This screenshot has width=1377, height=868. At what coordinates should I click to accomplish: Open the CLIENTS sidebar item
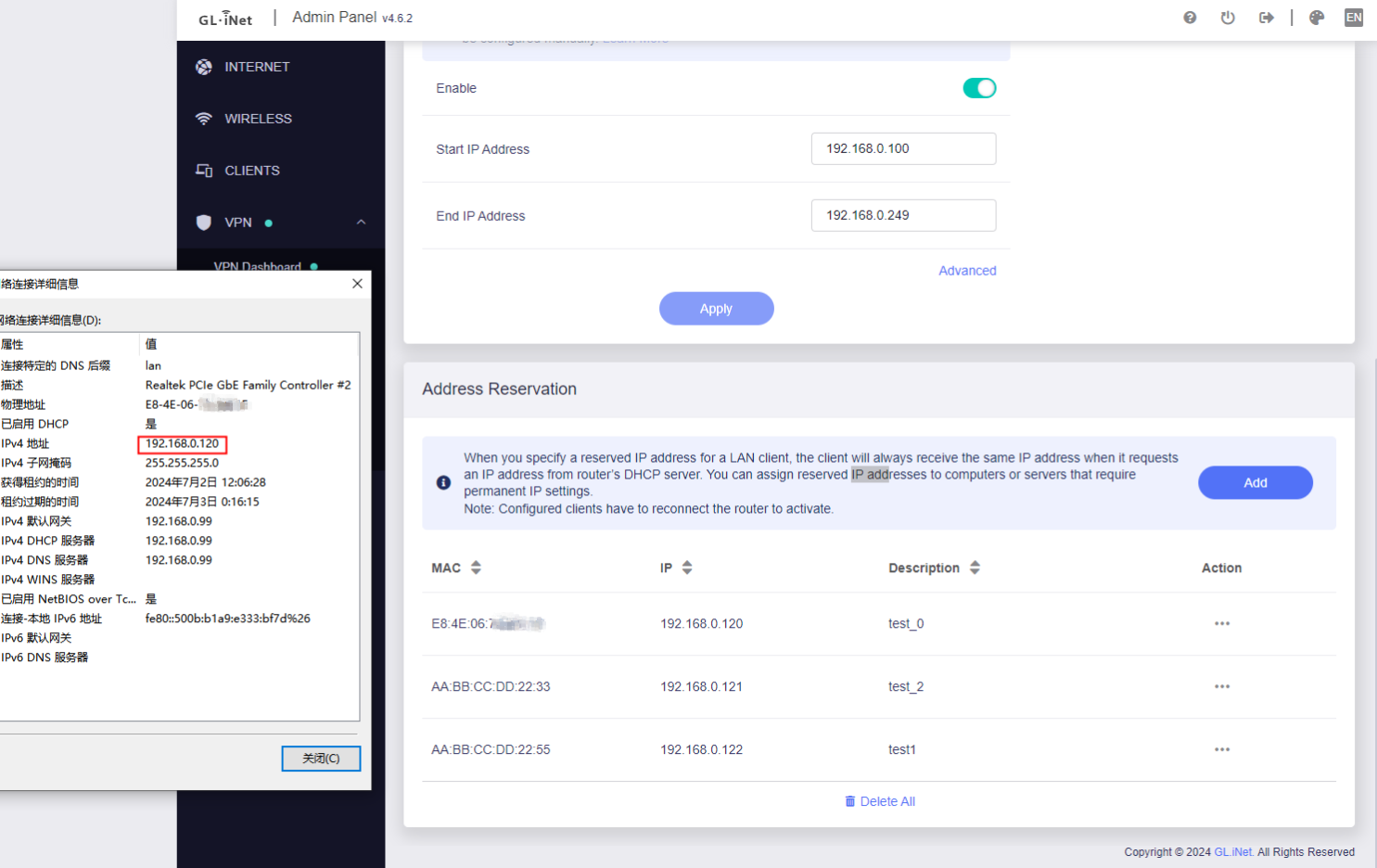coord(251,171)
